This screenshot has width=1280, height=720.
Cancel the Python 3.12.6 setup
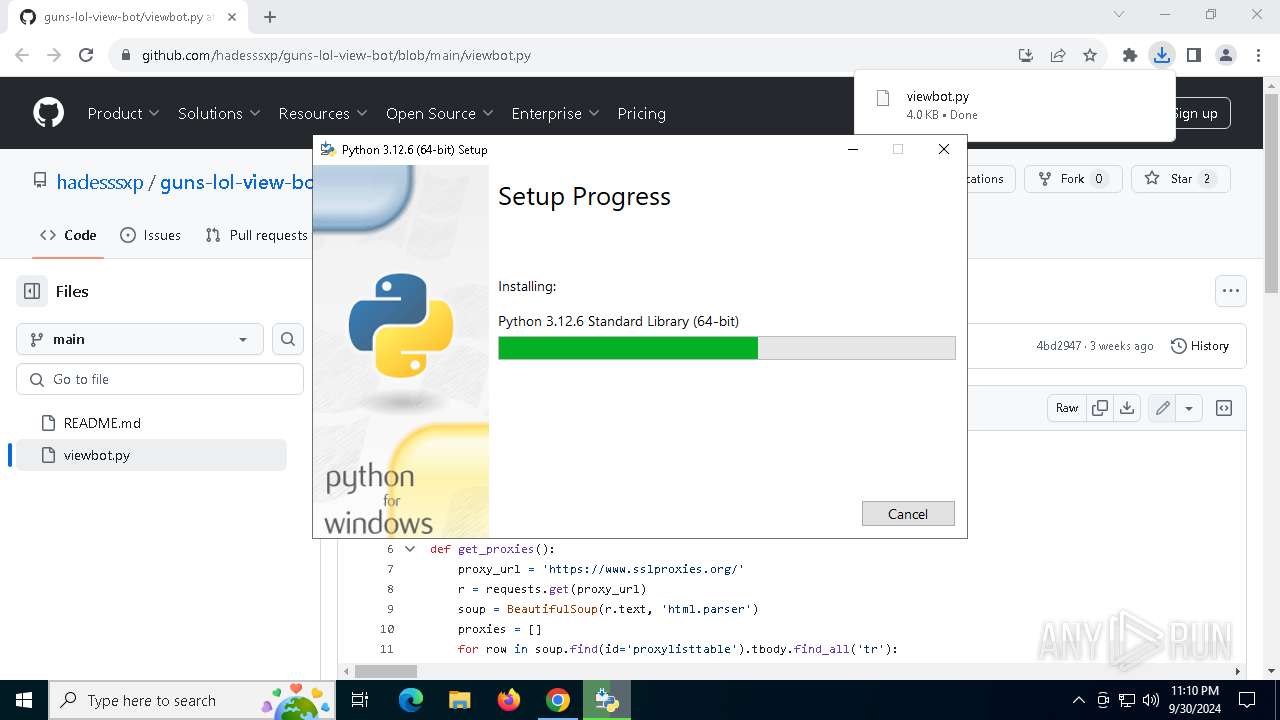[908, 513]
